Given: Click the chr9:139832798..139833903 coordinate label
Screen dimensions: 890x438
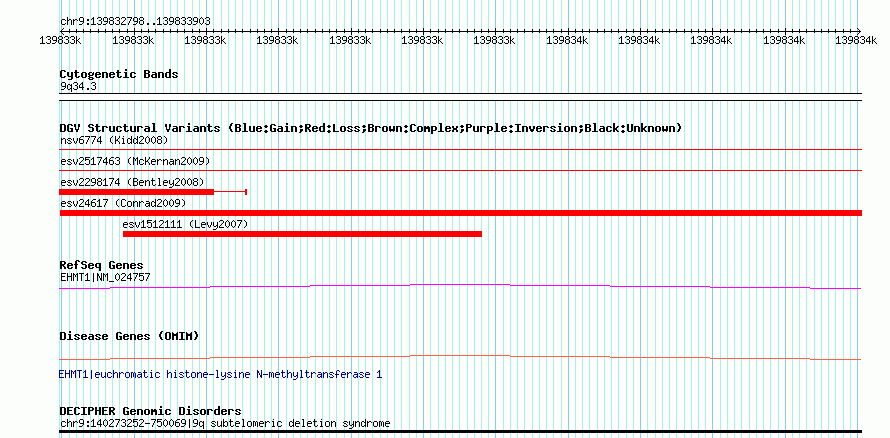Looking at the screenshot, I should 135,21.
